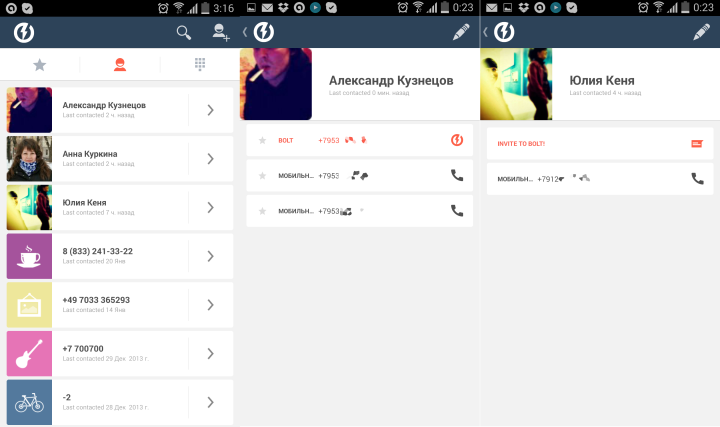Switch to the favorites star tab

coord(40,65)
